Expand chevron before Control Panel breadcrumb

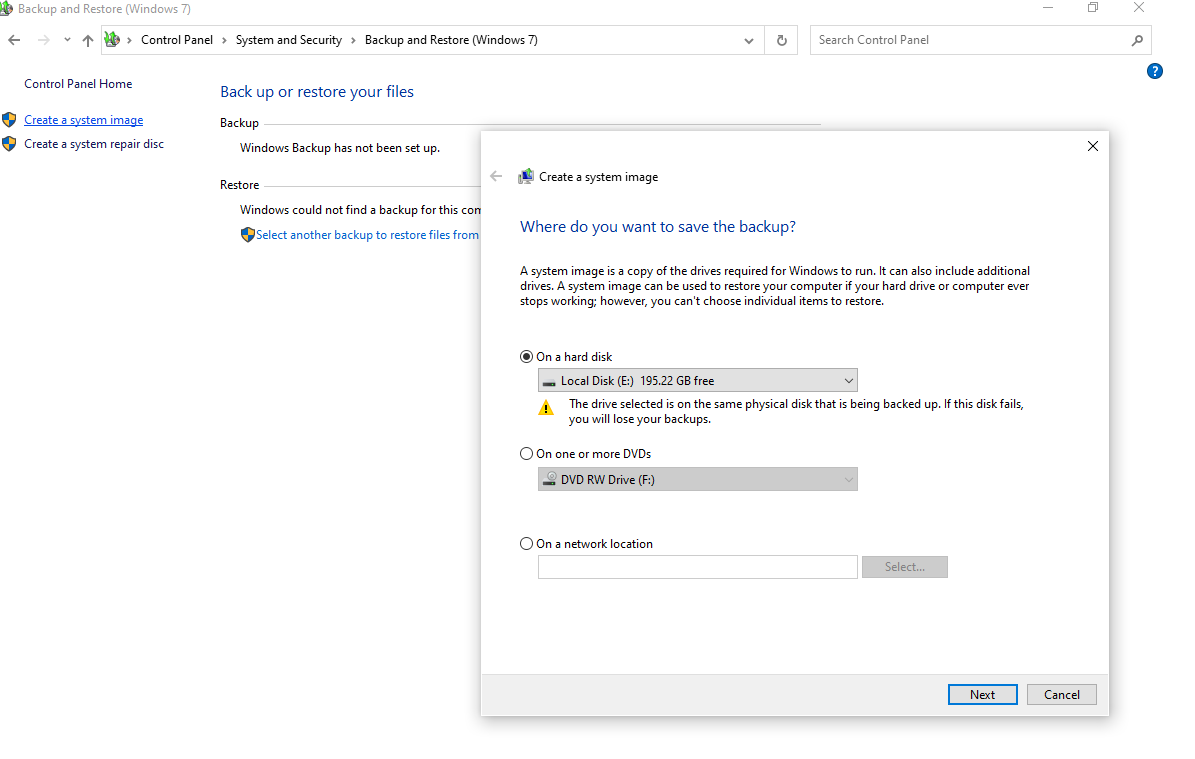click(130, 40)
